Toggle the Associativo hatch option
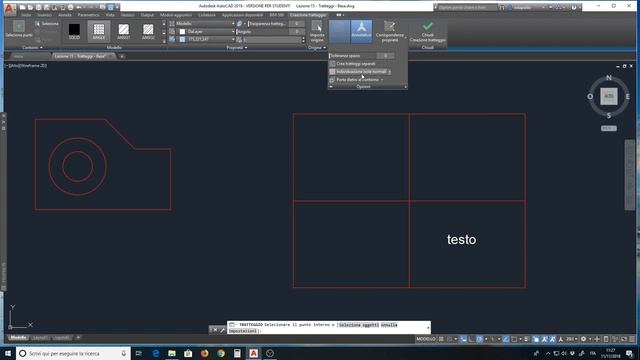640x360 pixels. pyautogui.click(x=340, y=31)
